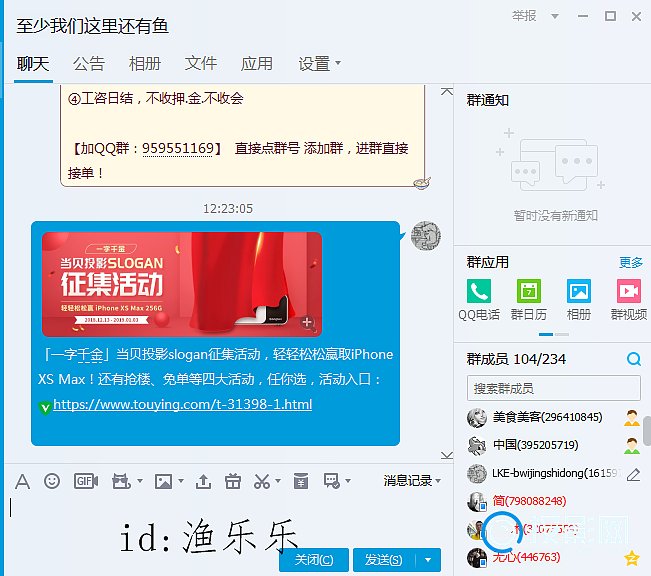Click the 发送(S) send button
Image resolution: width=651 pixels, height=576 pixels.
384,560
